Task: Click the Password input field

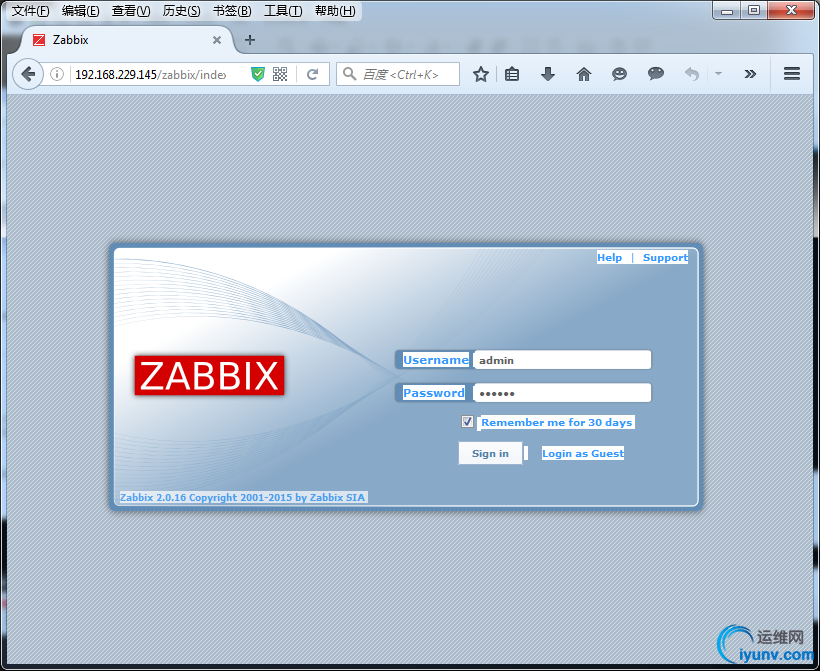Action: click(562, 393)
